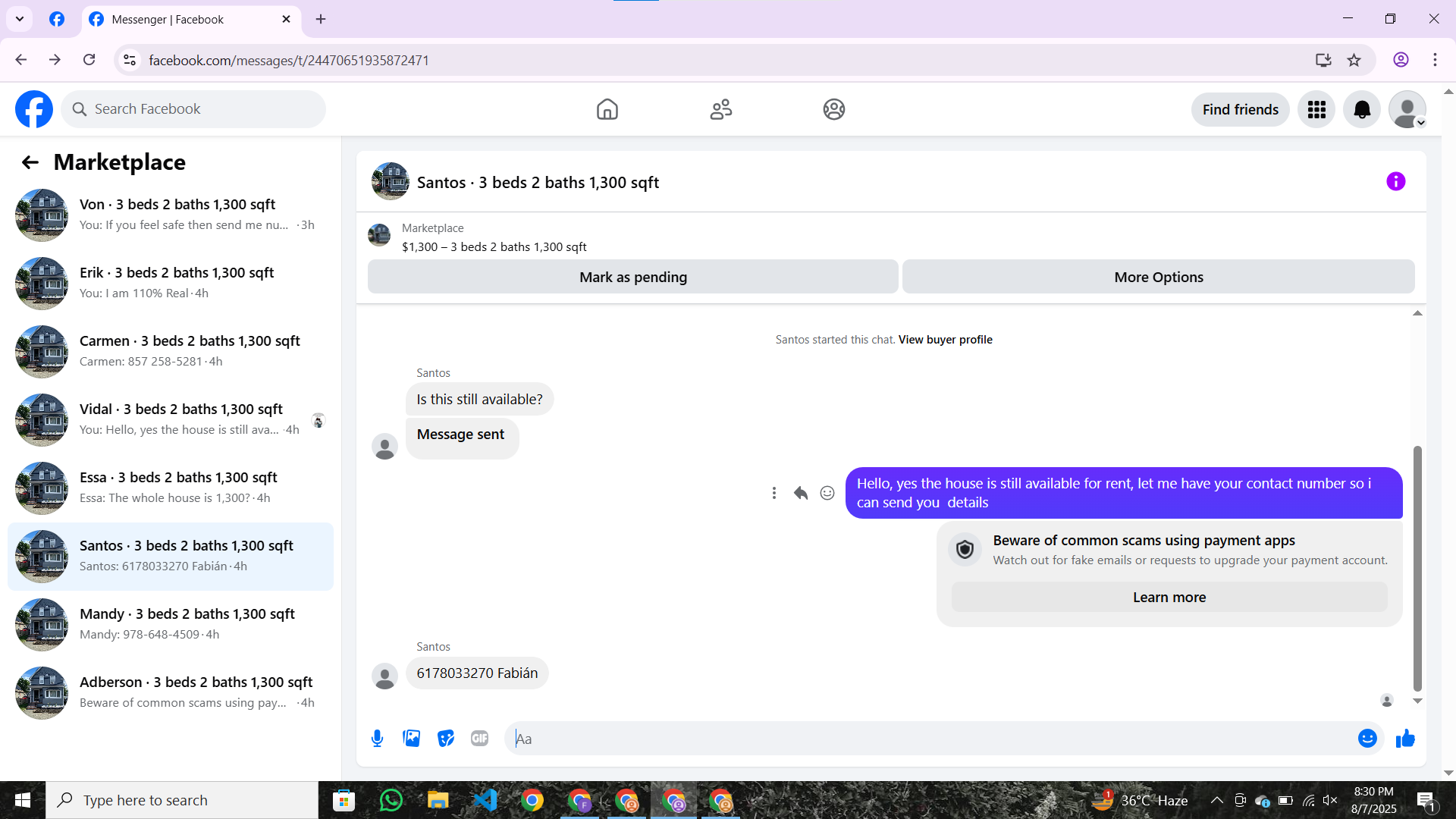This screenshot has width=1456, height=819.
Task: Open View buyer profile link
Action: (945, 340)
